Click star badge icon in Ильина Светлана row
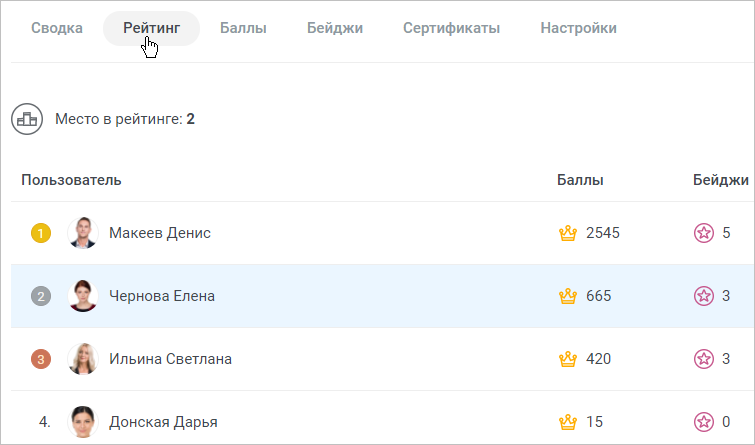This screenshot has height=445, width=755. pyautogui.click(x=704, y=359)
